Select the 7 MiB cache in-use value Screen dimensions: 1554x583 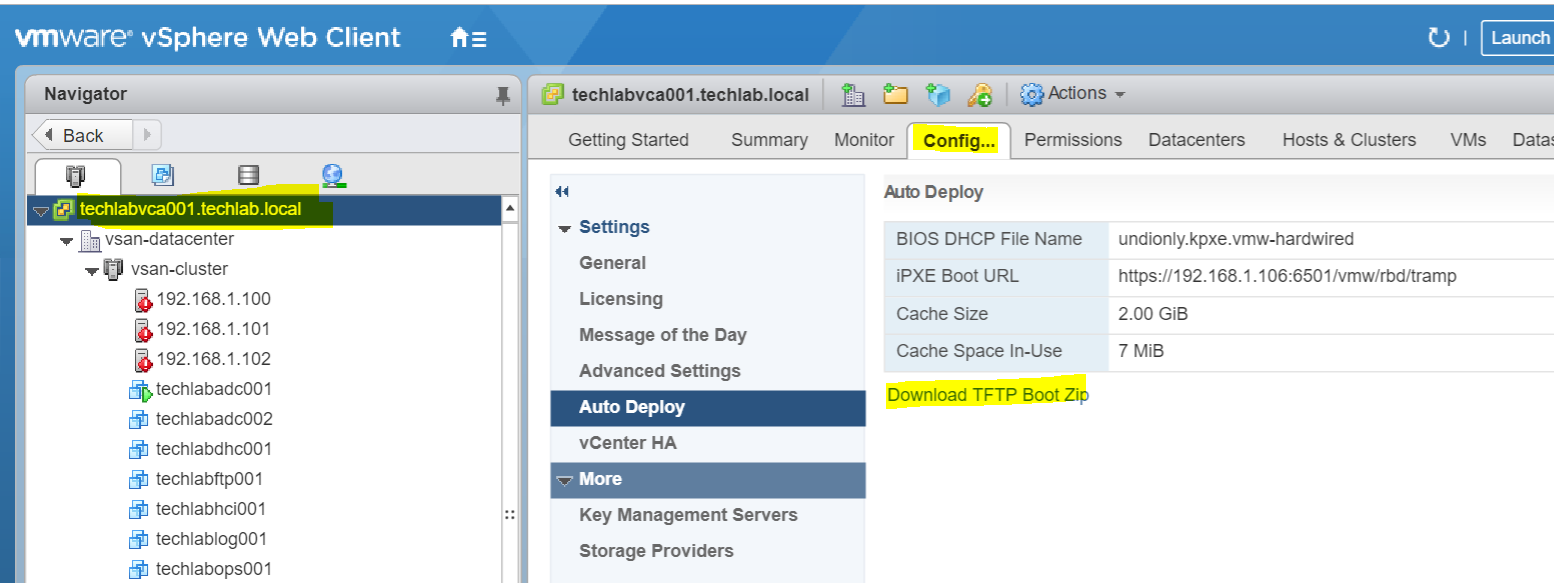coord(1141,351)
